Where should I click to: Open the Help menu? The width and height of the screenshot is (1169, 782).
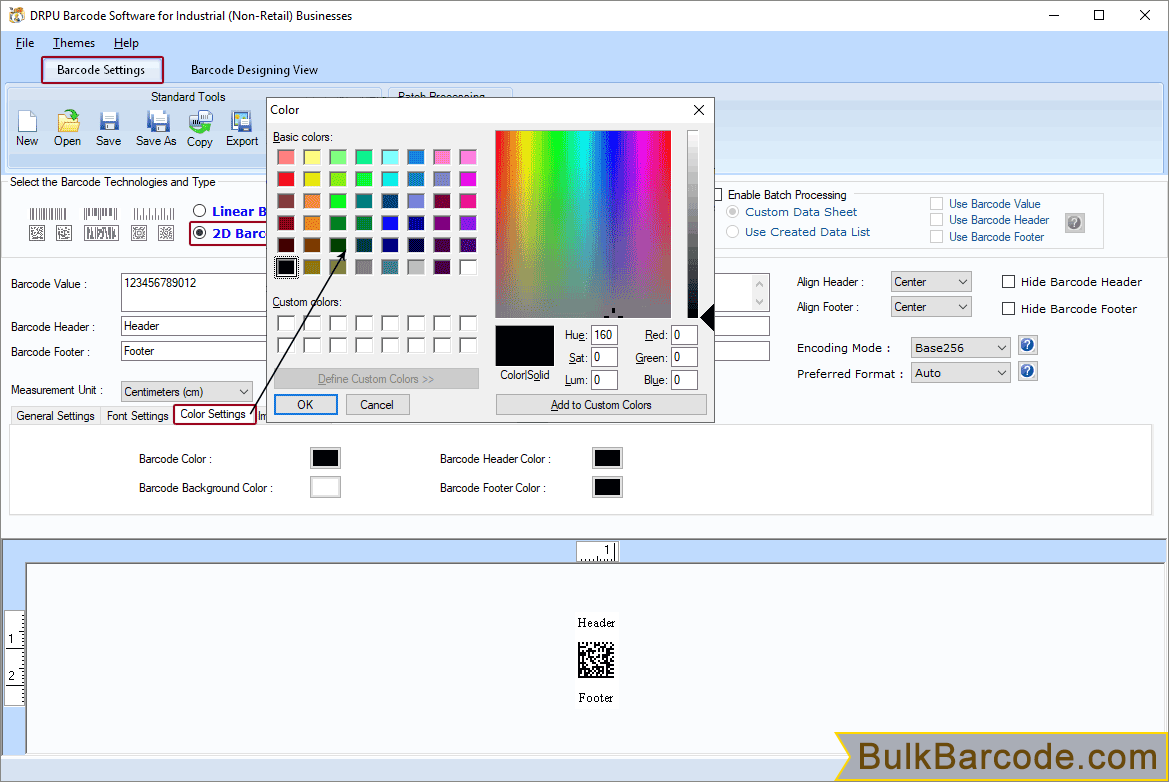tap(126, 43)
